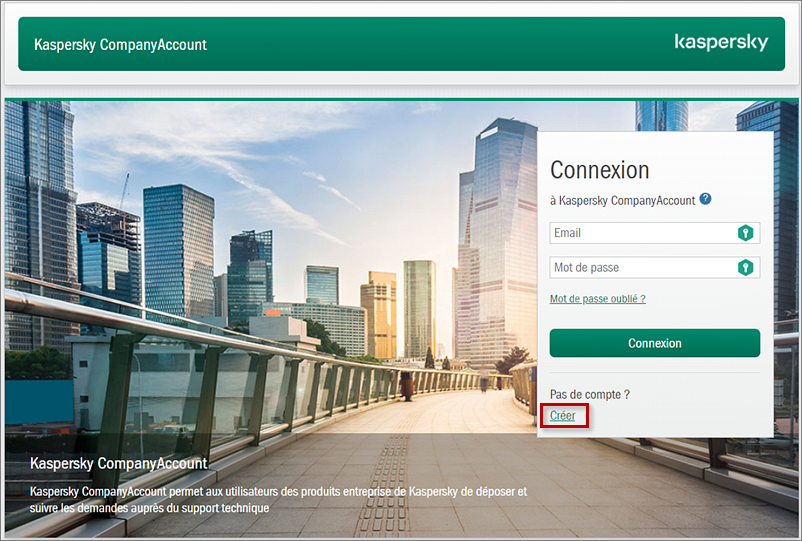The width and height of the screenshot is (802, 541).
Task: Focus the Email input field
Action: (x=655, y=233)
